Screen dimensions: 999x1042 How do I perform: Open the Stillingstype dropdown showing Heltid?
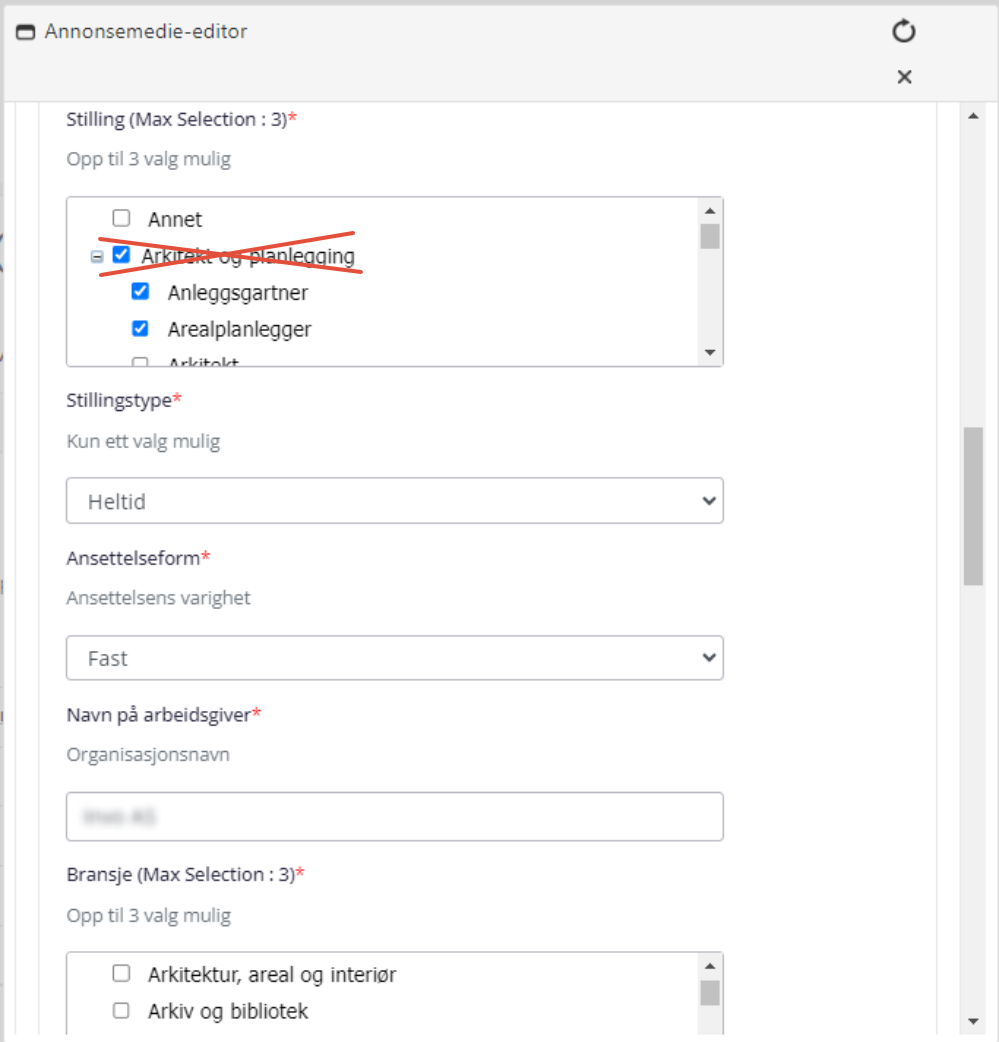395,500
